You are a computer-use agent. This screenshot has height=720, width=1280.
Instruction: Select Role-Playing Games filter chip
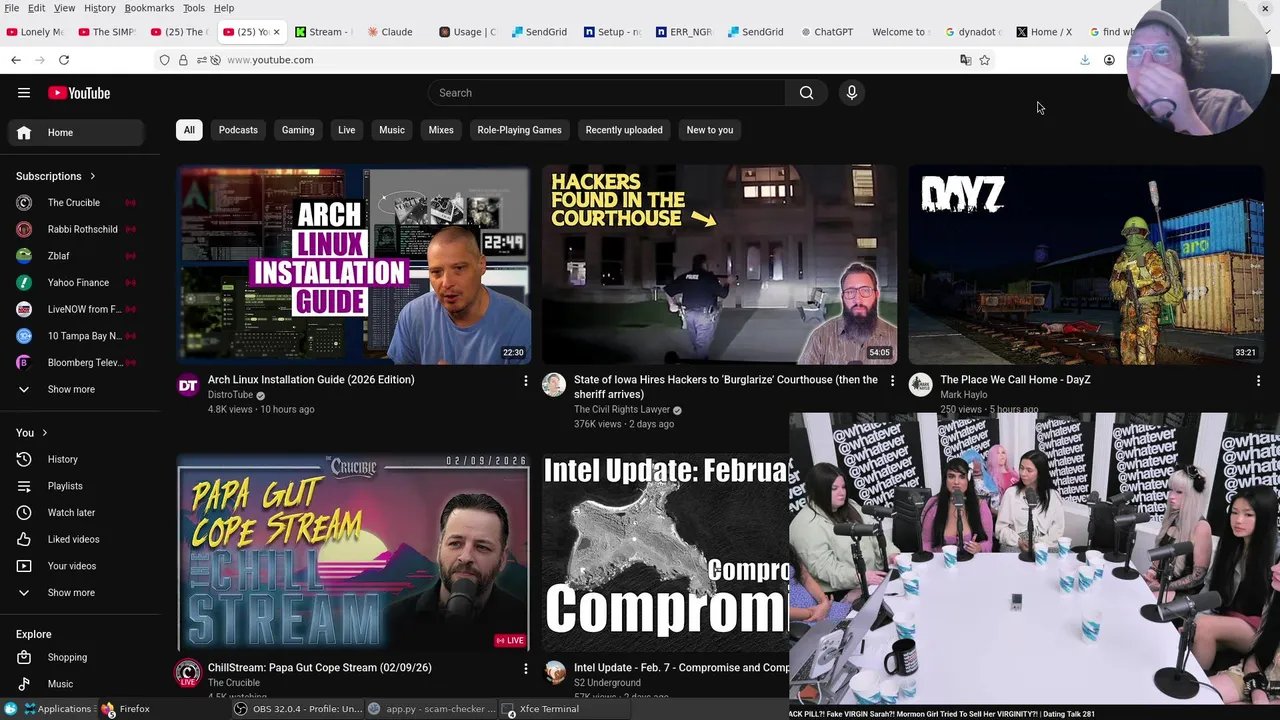(x=519, y=130)
